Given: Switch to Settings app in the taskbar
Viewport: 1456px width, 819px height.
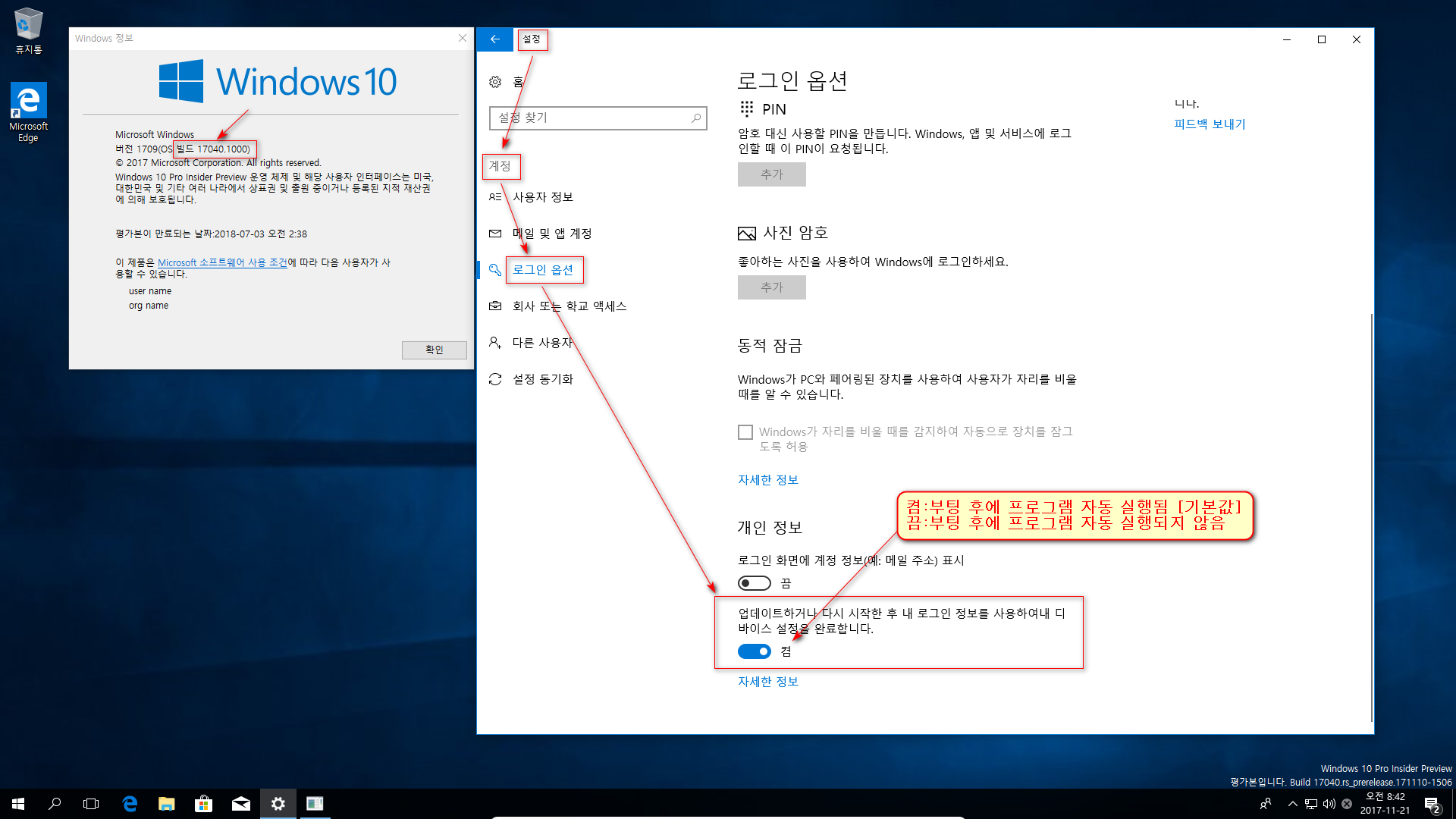Looking at the screenshot, I should (278, 804).
